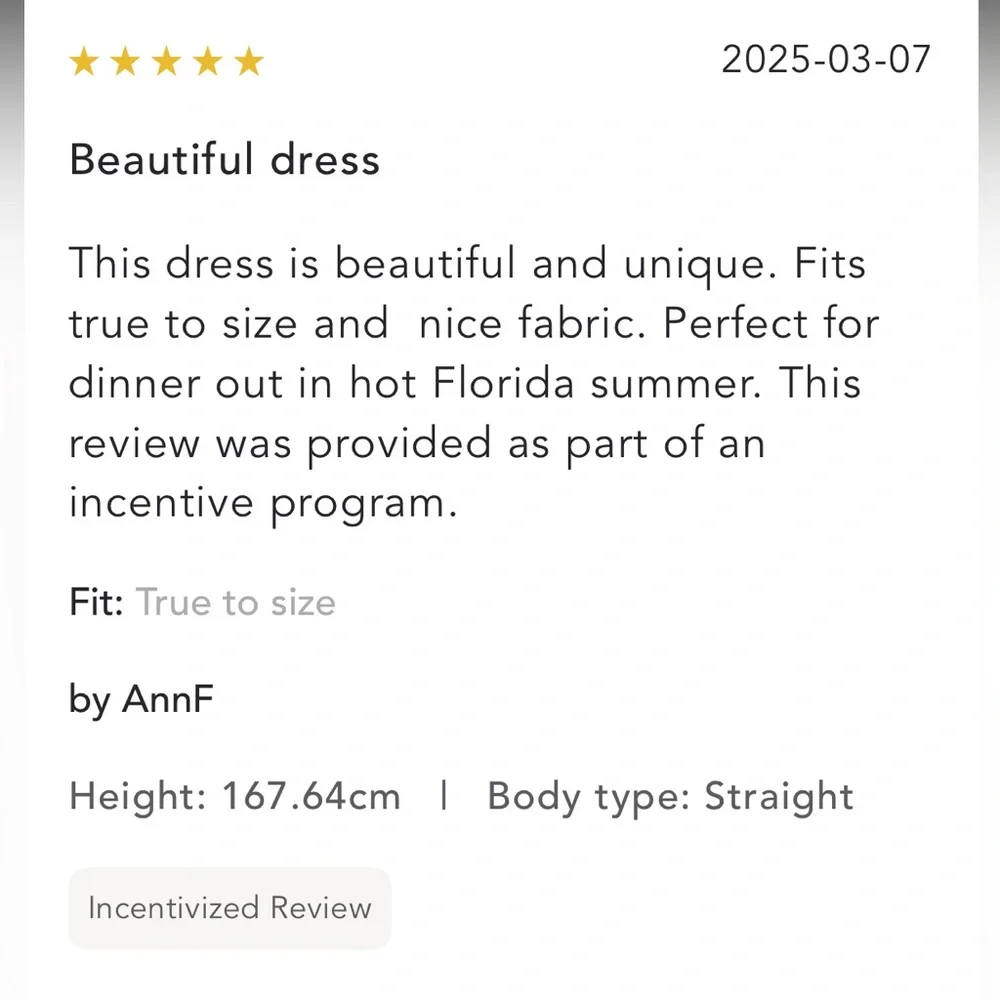Click the fifth gold rating star
1000x1000 pixels.
pyautogui.click(x=249, y=62)
